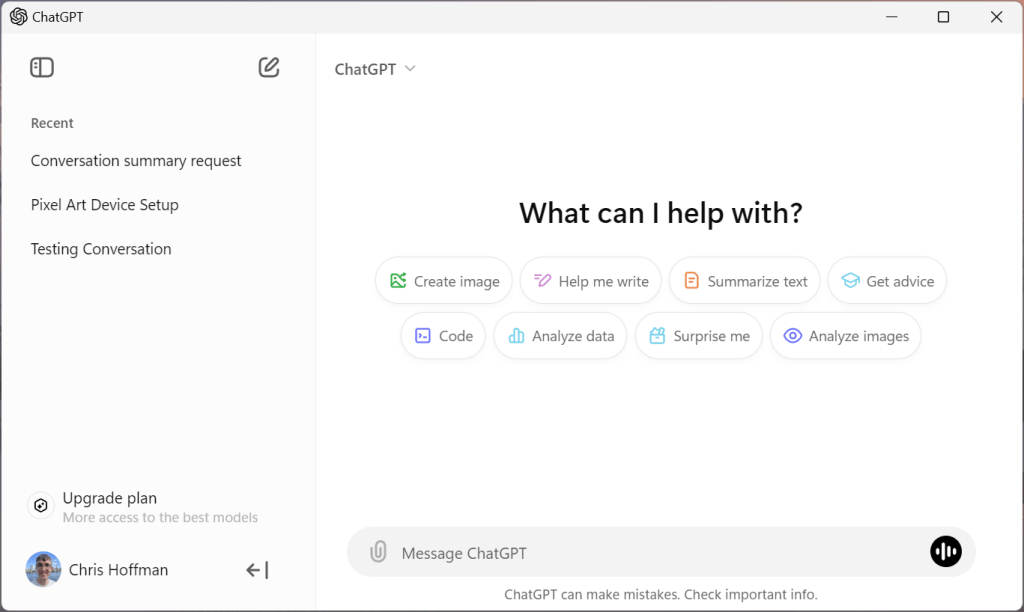The width and height of the screenshot is (1024, 612).
Task: Select the Summarize text suggestion
Action: (x=744, y=281)
